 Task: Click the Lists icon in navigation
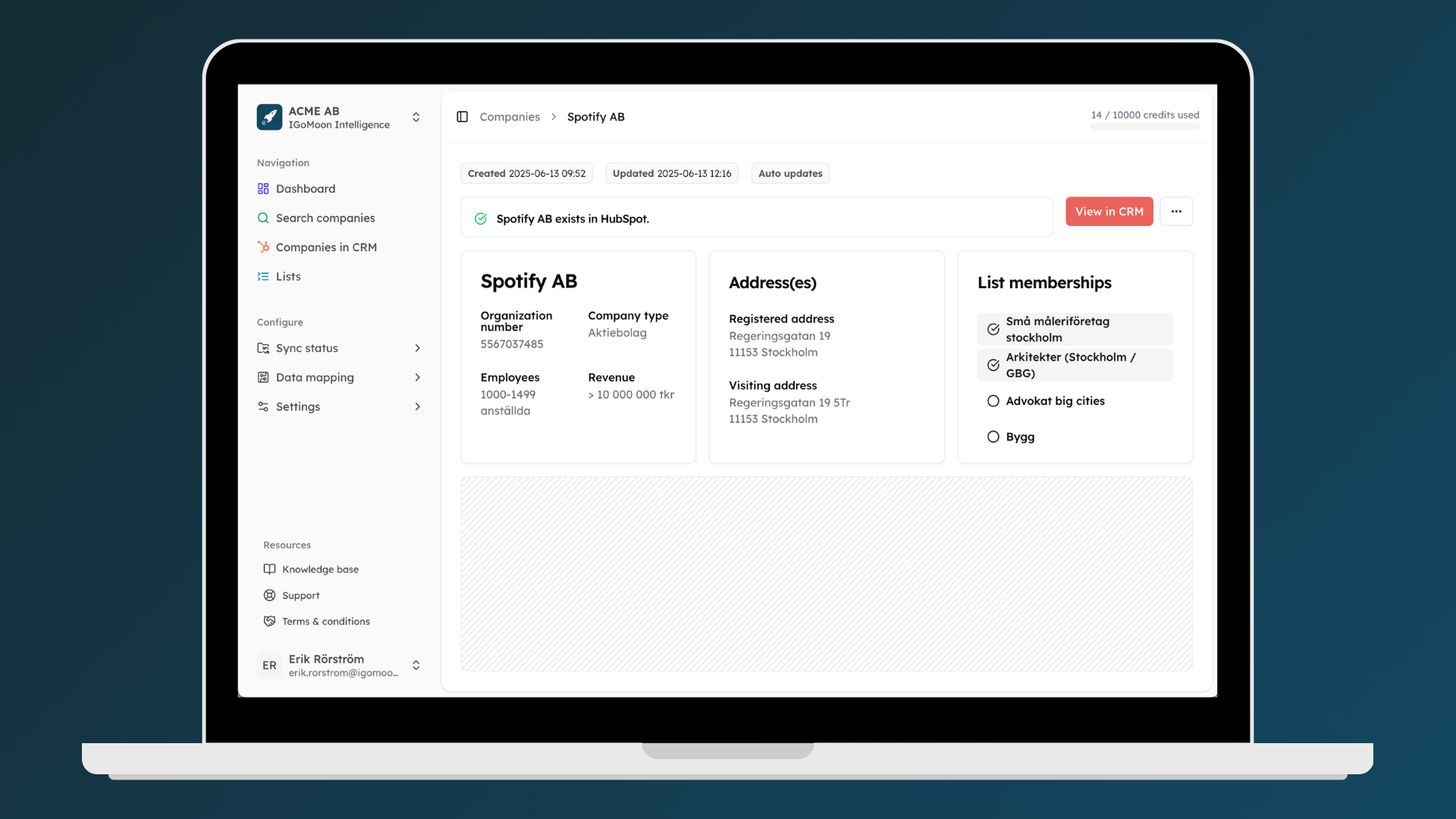point(263,277)
